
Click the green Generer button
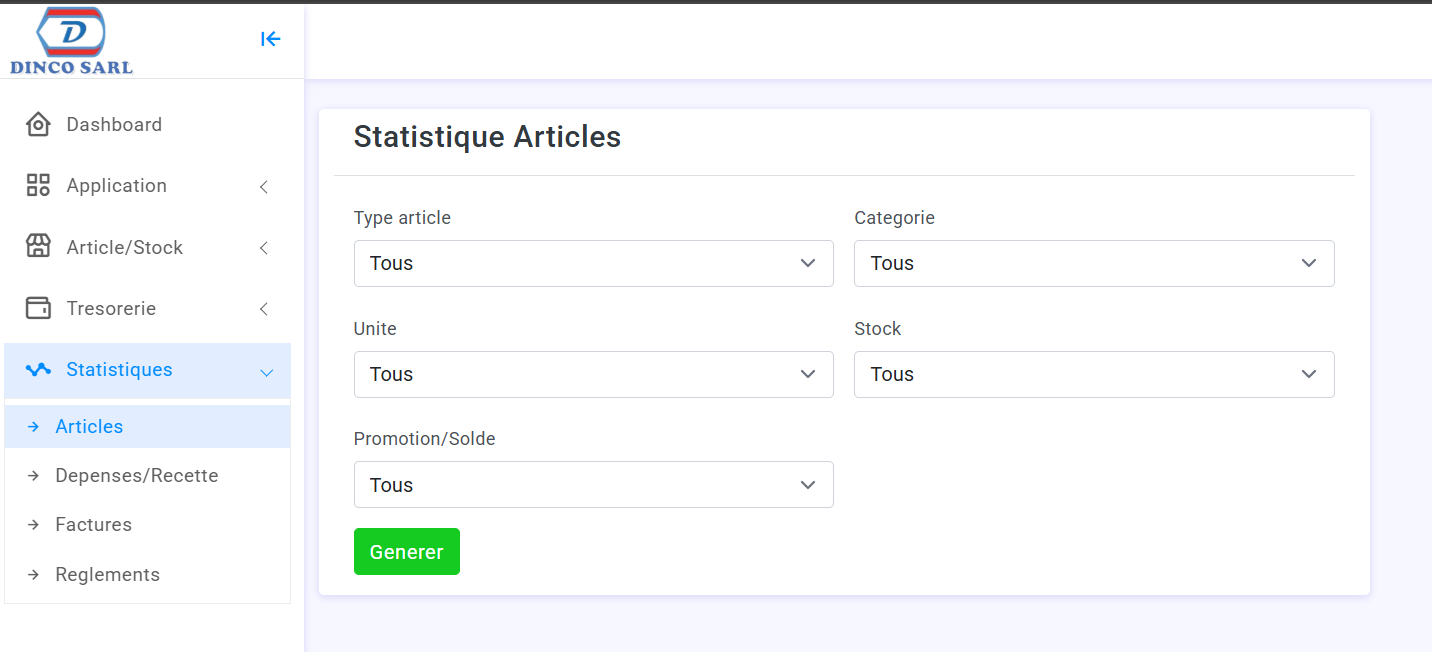coord(406,551)
